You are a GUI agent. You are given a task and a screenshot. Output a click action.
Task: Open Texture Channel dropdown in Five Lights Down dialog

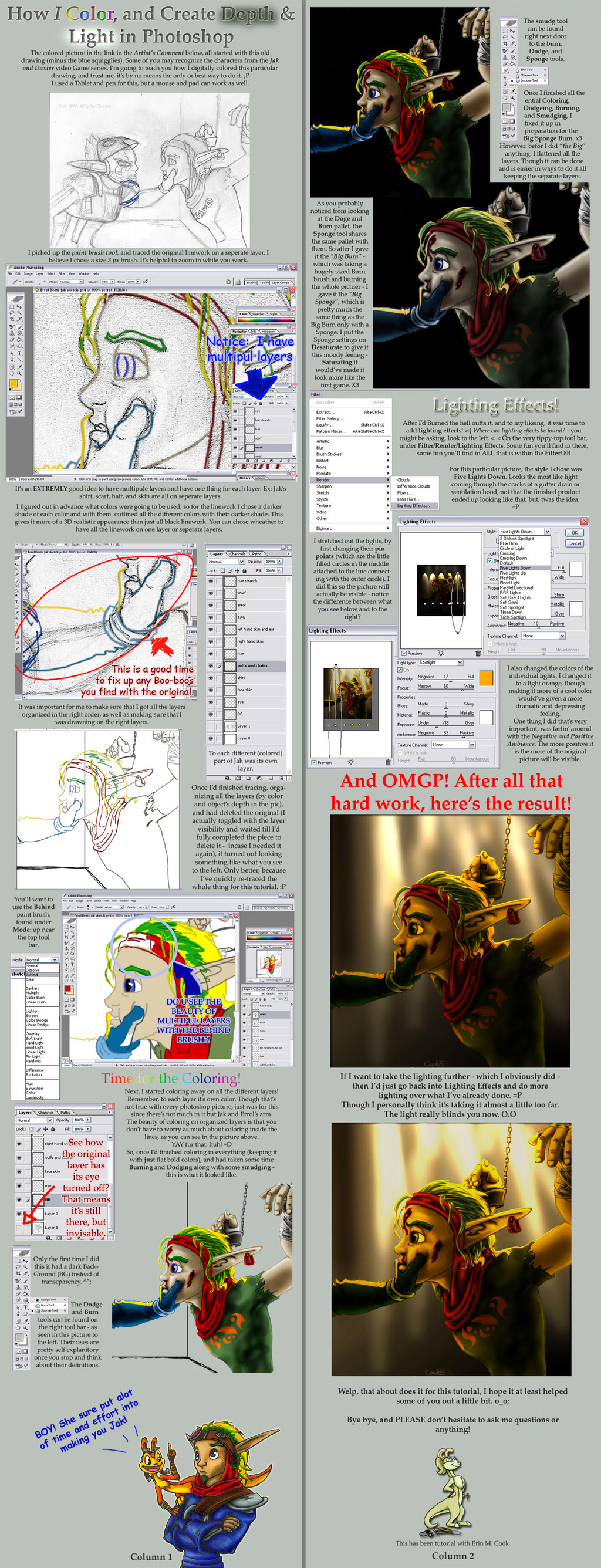pos(543,636)
